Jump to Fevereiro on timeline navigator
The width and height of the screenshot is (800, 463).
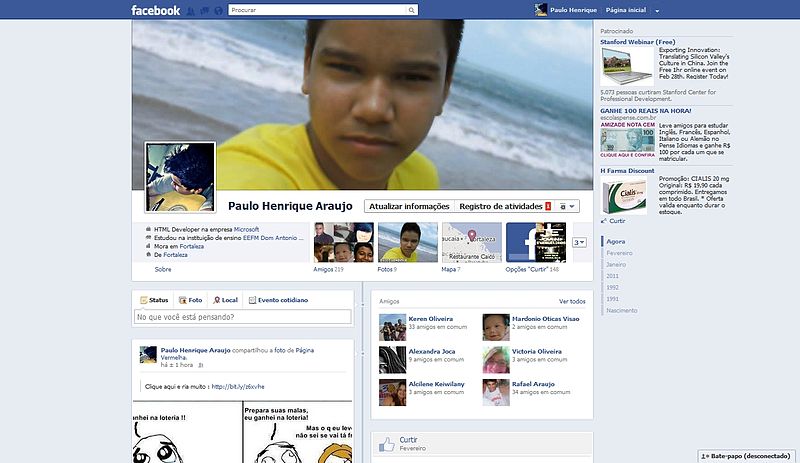point(620,253)
